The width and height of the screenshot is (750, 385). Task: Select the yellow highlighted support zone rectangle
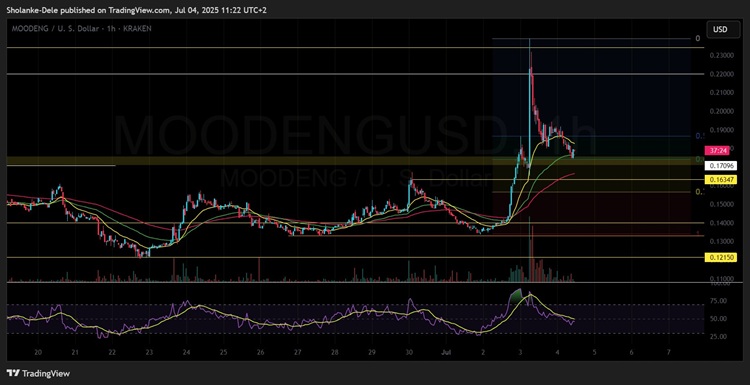coord(349,161)
